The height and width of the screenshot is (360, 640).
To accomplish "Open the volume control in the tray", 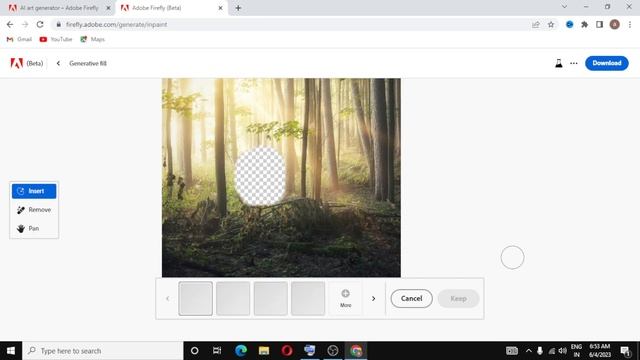I will [x=562, y=351].
